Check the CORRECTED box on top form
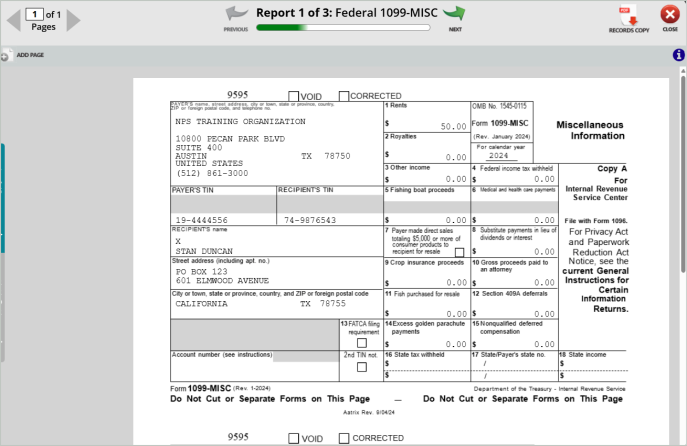This screenshot has width=687, height=446. (344, 96)
